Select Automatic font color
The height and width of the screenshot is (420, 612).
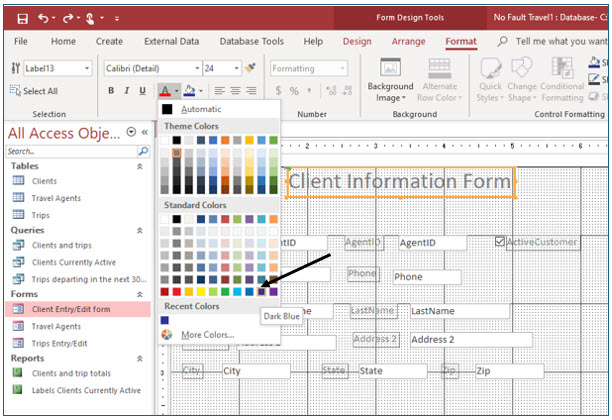point(219,109)
